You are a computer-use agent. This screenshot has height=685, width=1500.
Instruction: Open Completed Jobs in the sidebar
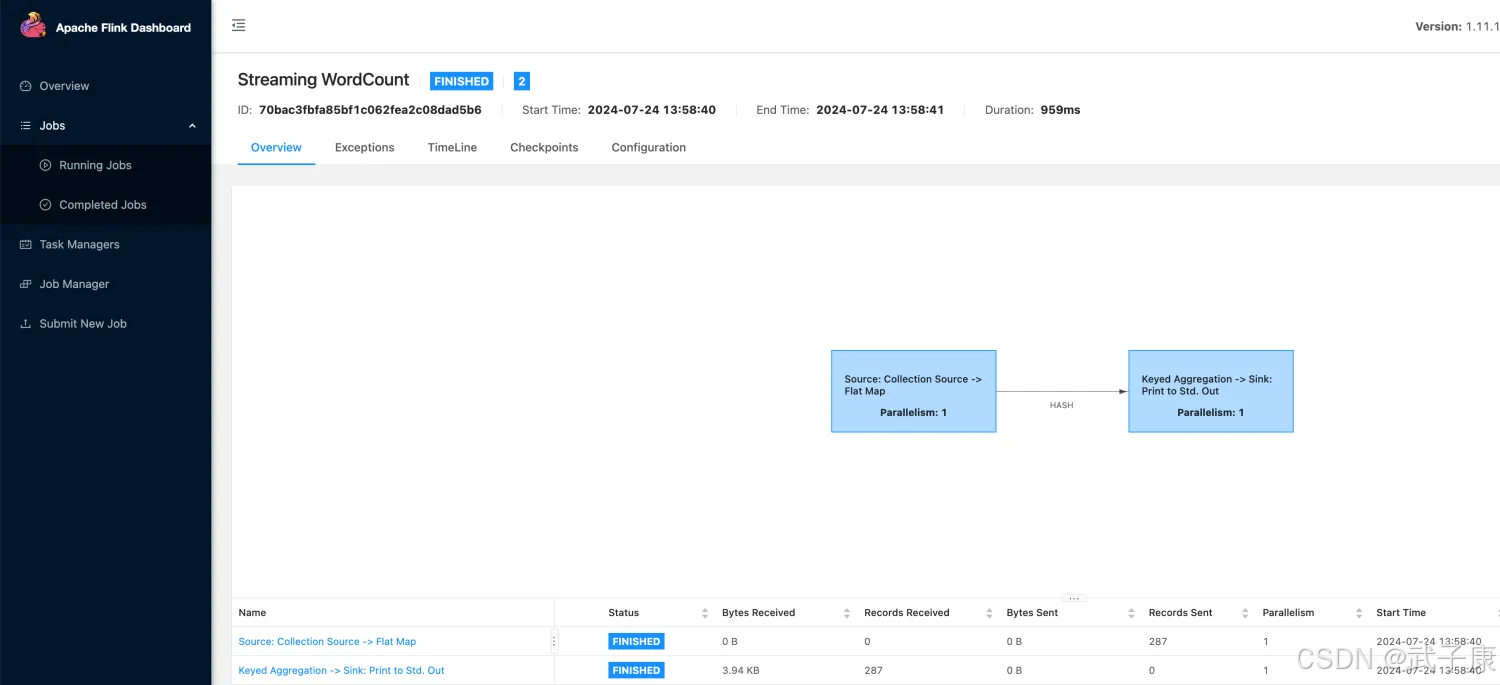pyautogui.click(x=103, y=205)
